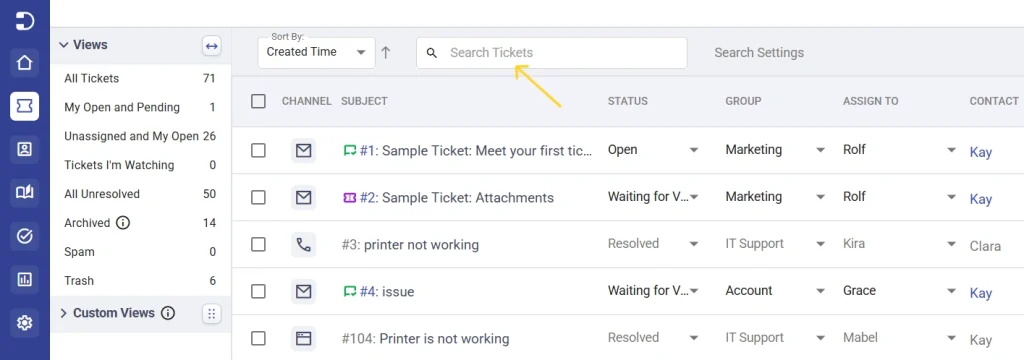The width and height of the screenshot is (1024, 360).
Task: Click the green reply icon on ticket #4
Action: click(349, 291)
